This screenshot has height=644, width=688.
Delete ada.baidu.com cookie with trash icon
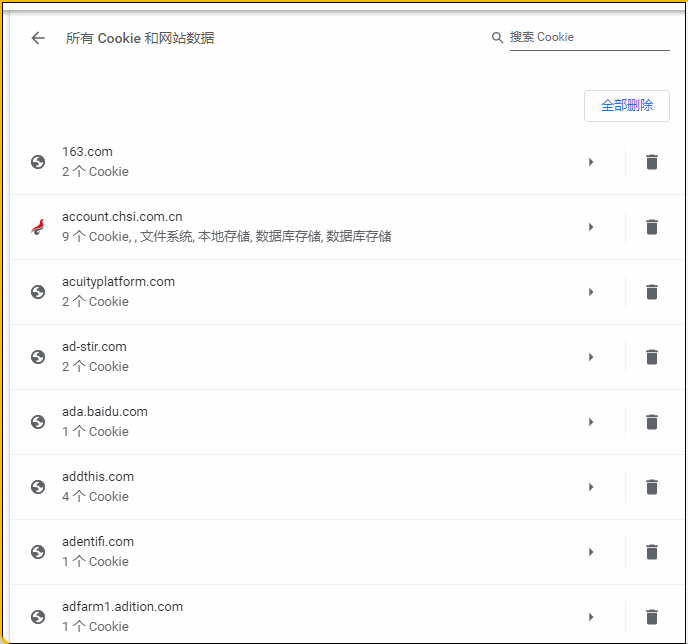tap(652, 422)
